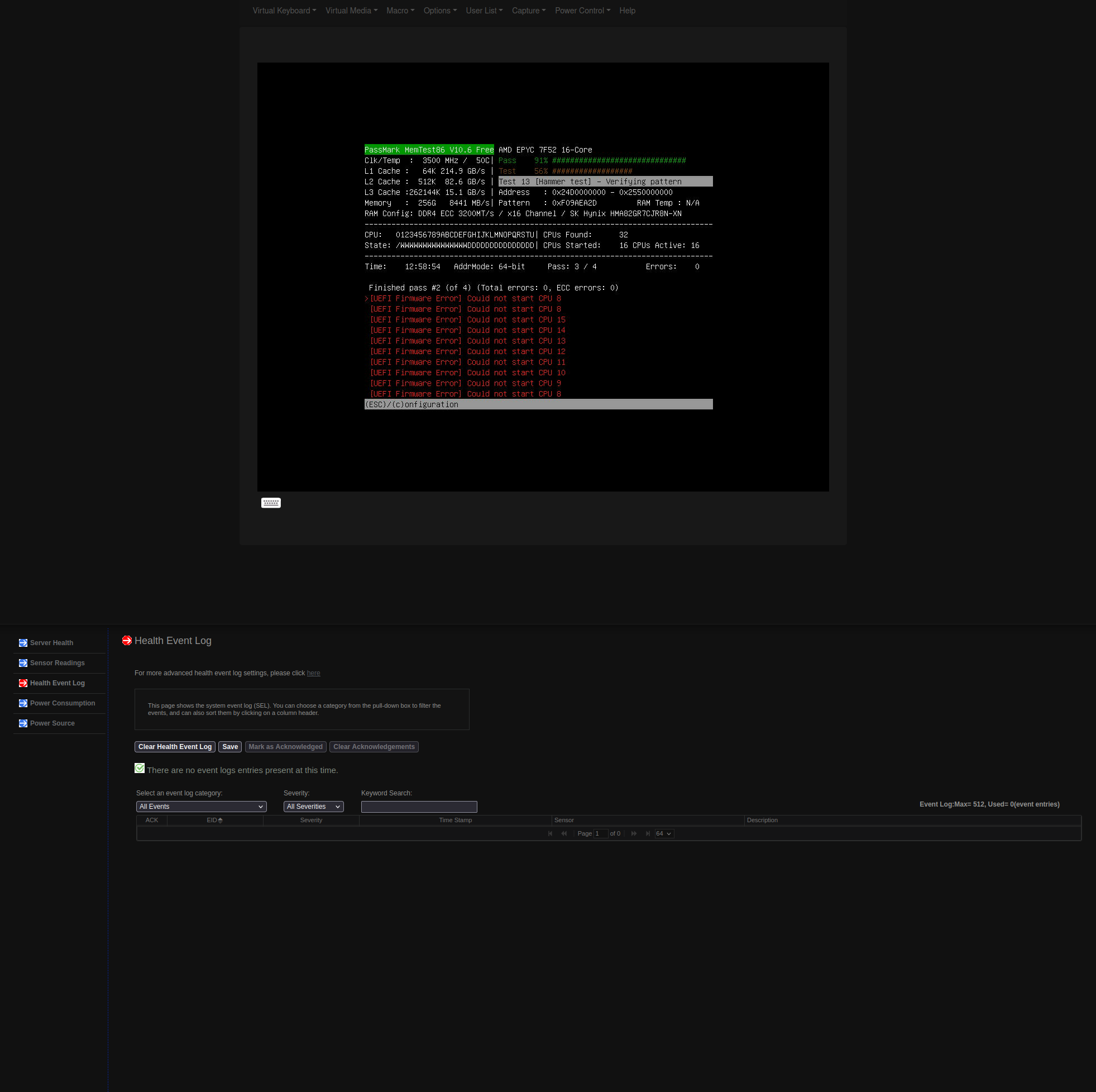Go to last page of event log

pyautogui.click(x=648, y=834)
